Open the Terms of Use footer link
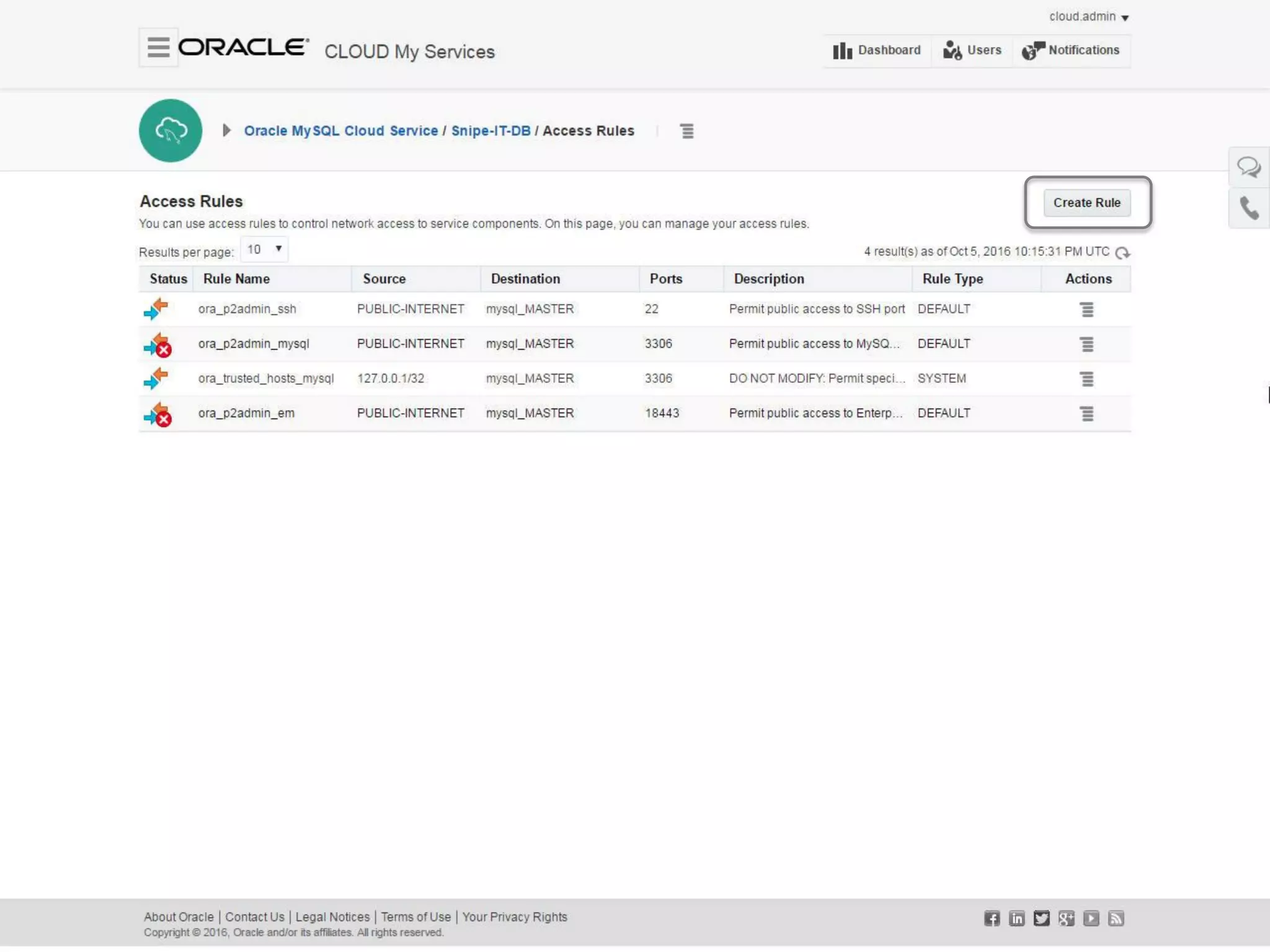The height and width of the screenshot is (952, 1270). pyautogui.click(x=415, y=917)
